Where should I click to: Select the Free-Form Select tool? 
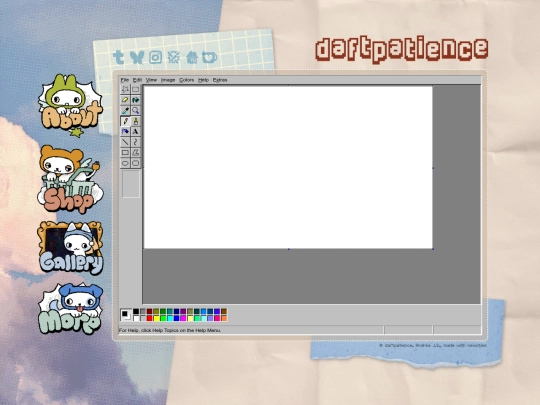pyautogui.click(x=125, y=90)
